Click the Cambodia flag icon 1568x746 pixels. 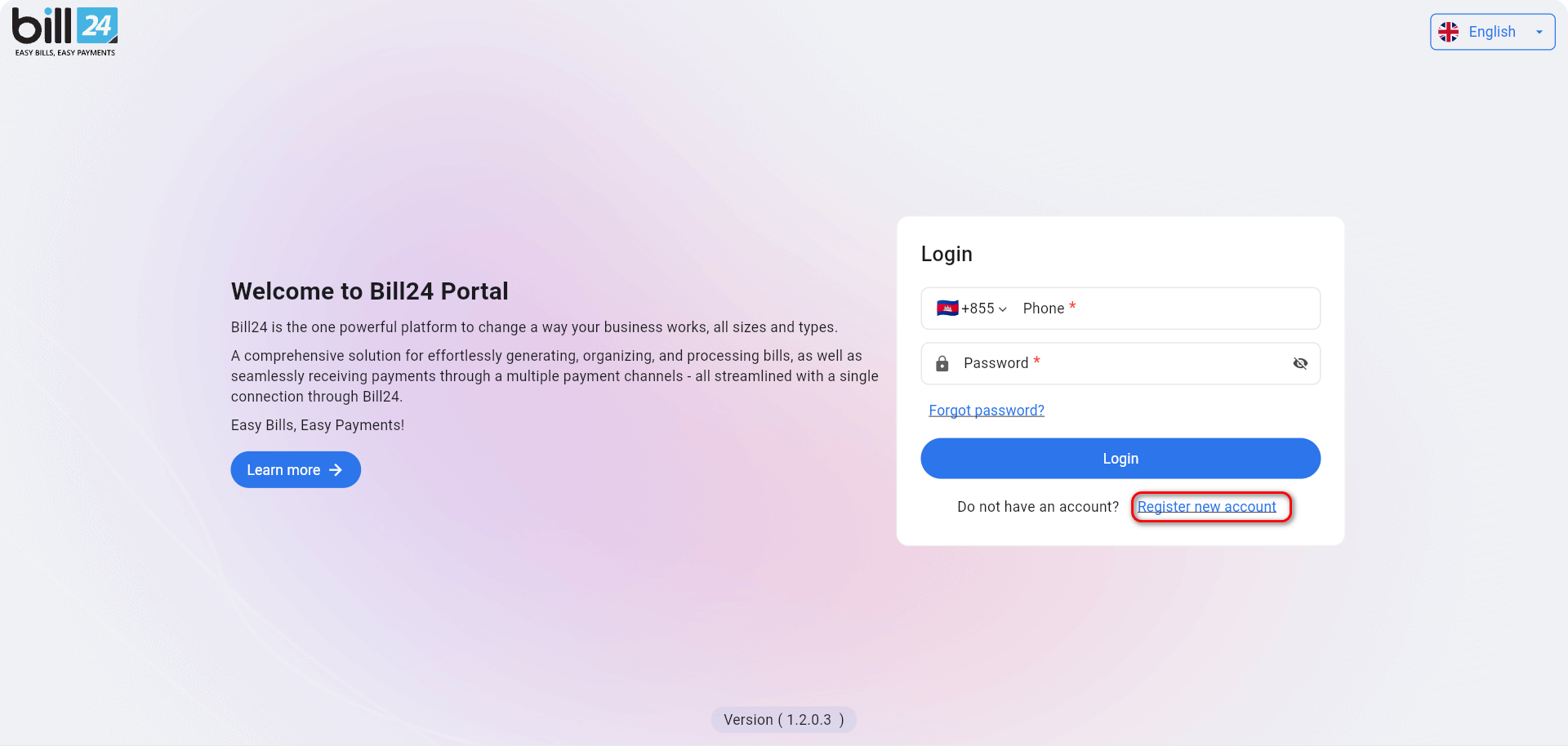[x=947, y=309]
